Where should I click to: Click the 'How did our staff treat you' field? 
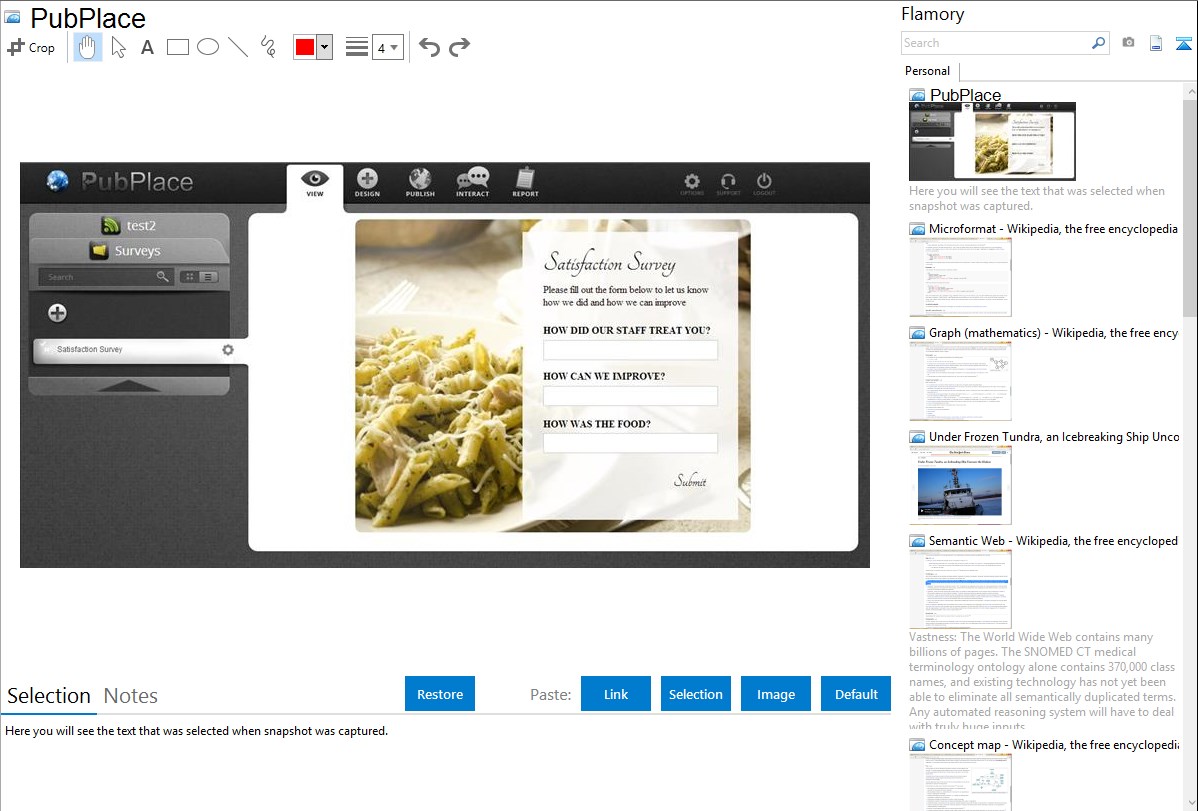pos(630,350)
